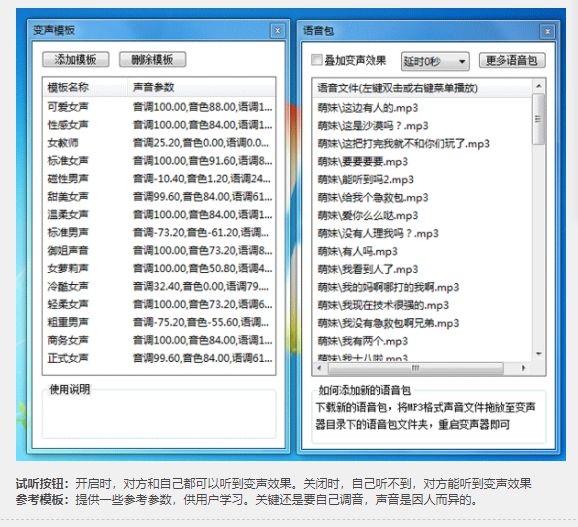Close the 语音包 window

coord(547,31)
